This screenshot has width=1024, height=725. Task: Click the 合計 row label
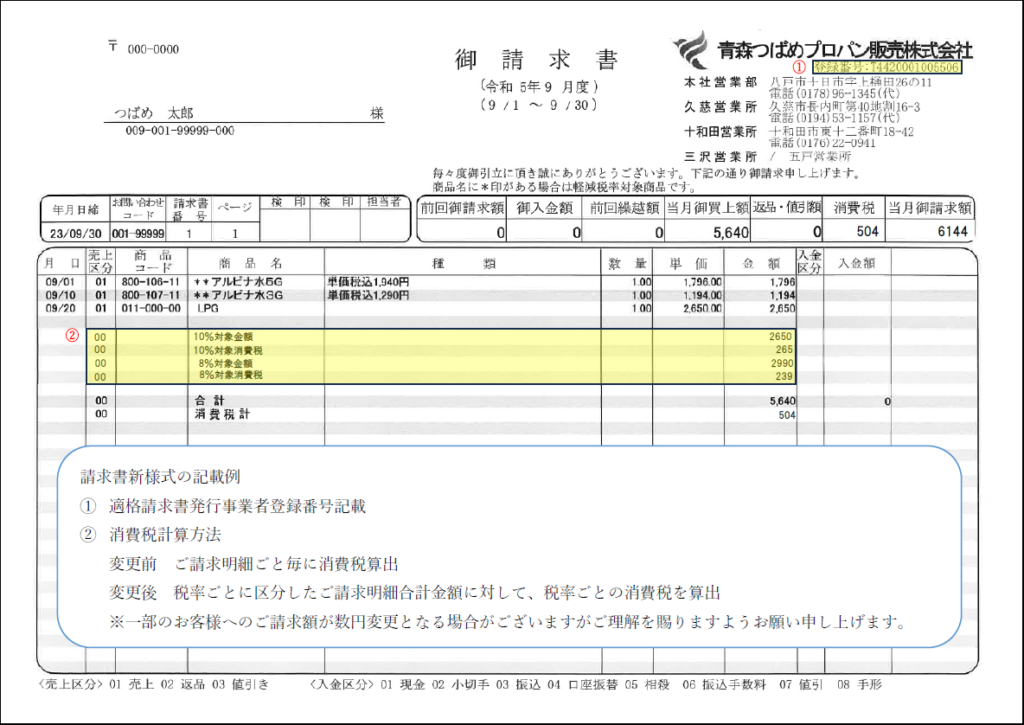coord(207,399)
